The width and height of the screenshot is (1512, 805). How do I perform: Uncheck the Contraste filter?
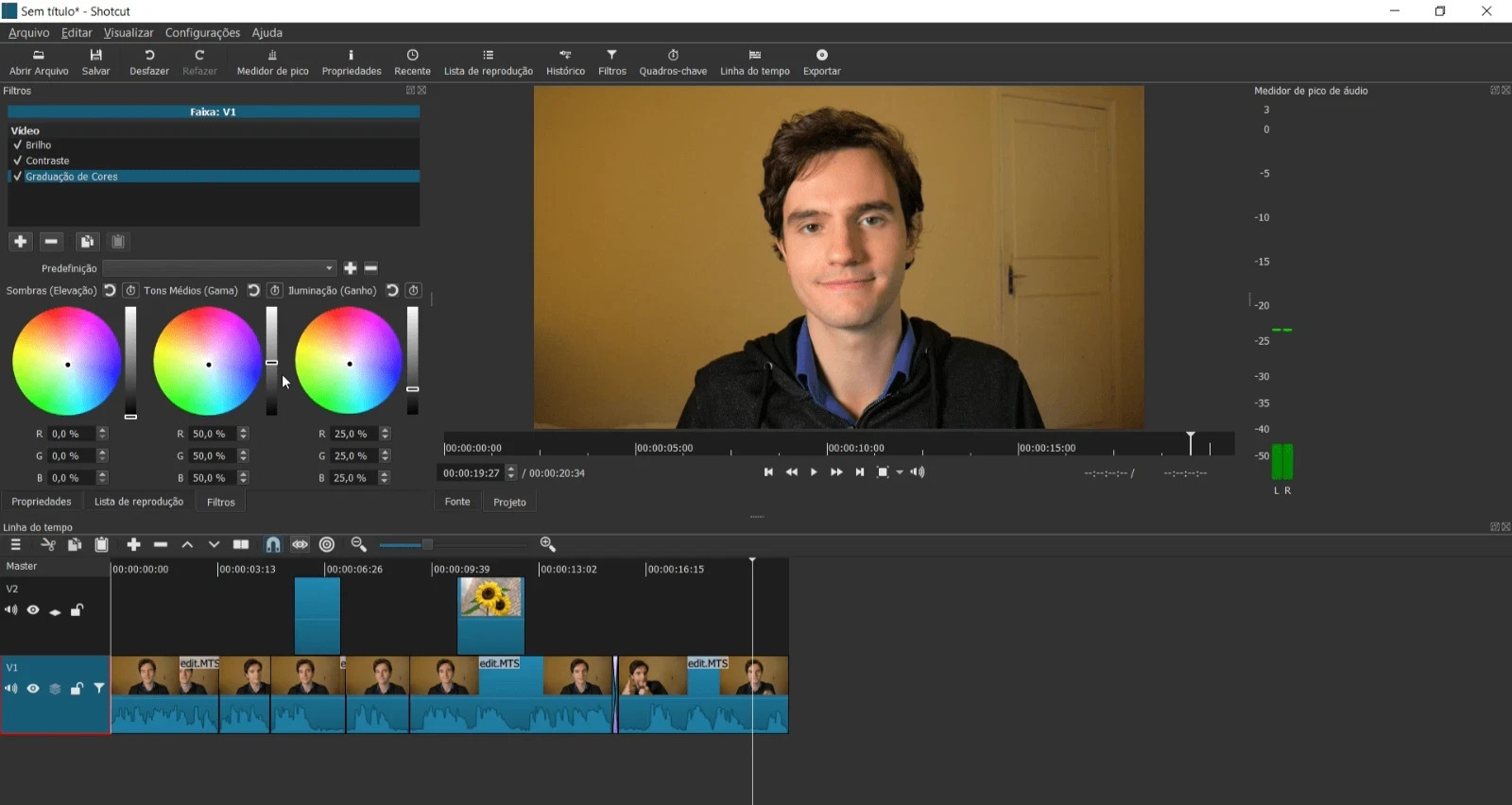(17, 161)
